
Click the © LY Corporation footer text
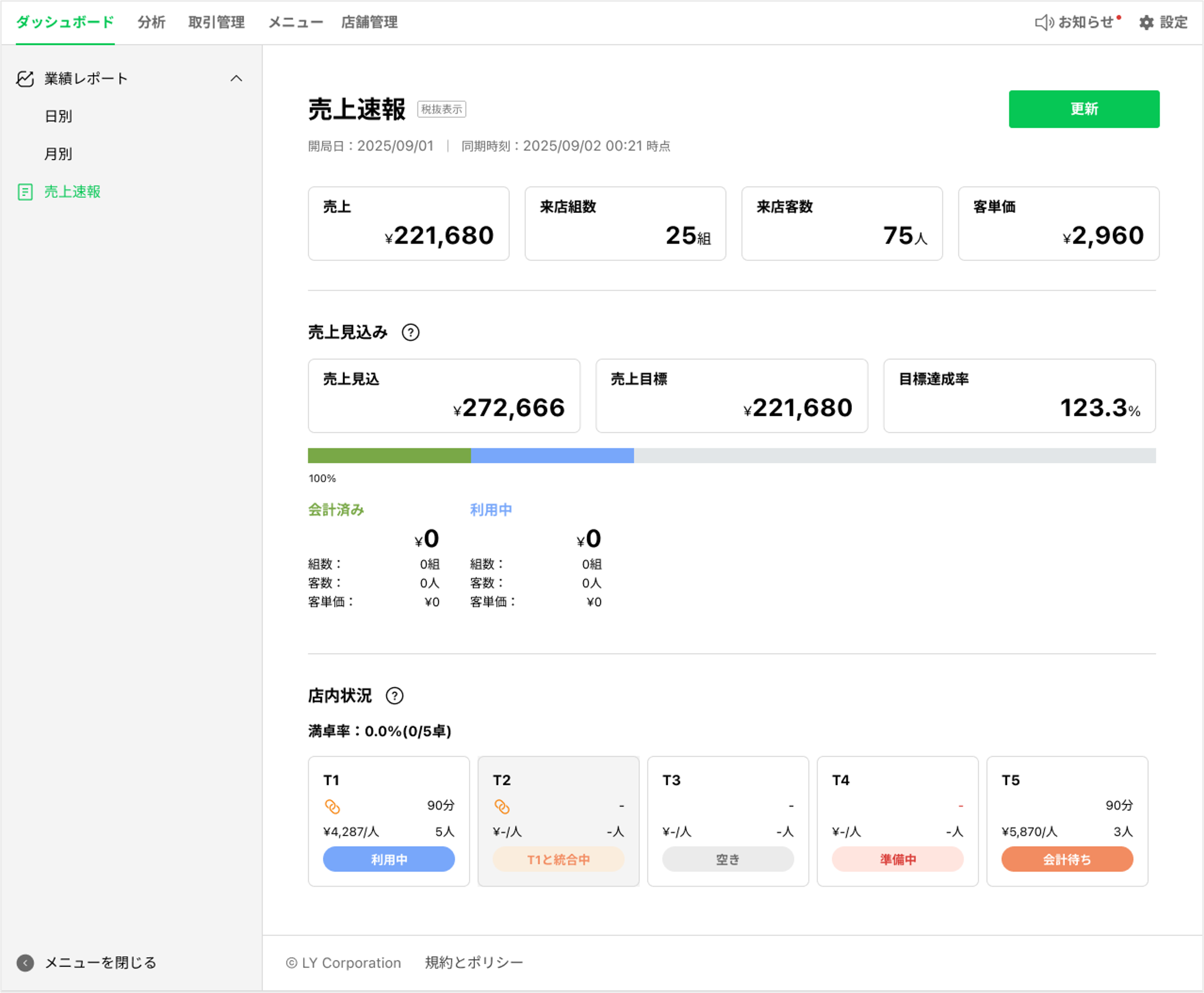(343, 963)
